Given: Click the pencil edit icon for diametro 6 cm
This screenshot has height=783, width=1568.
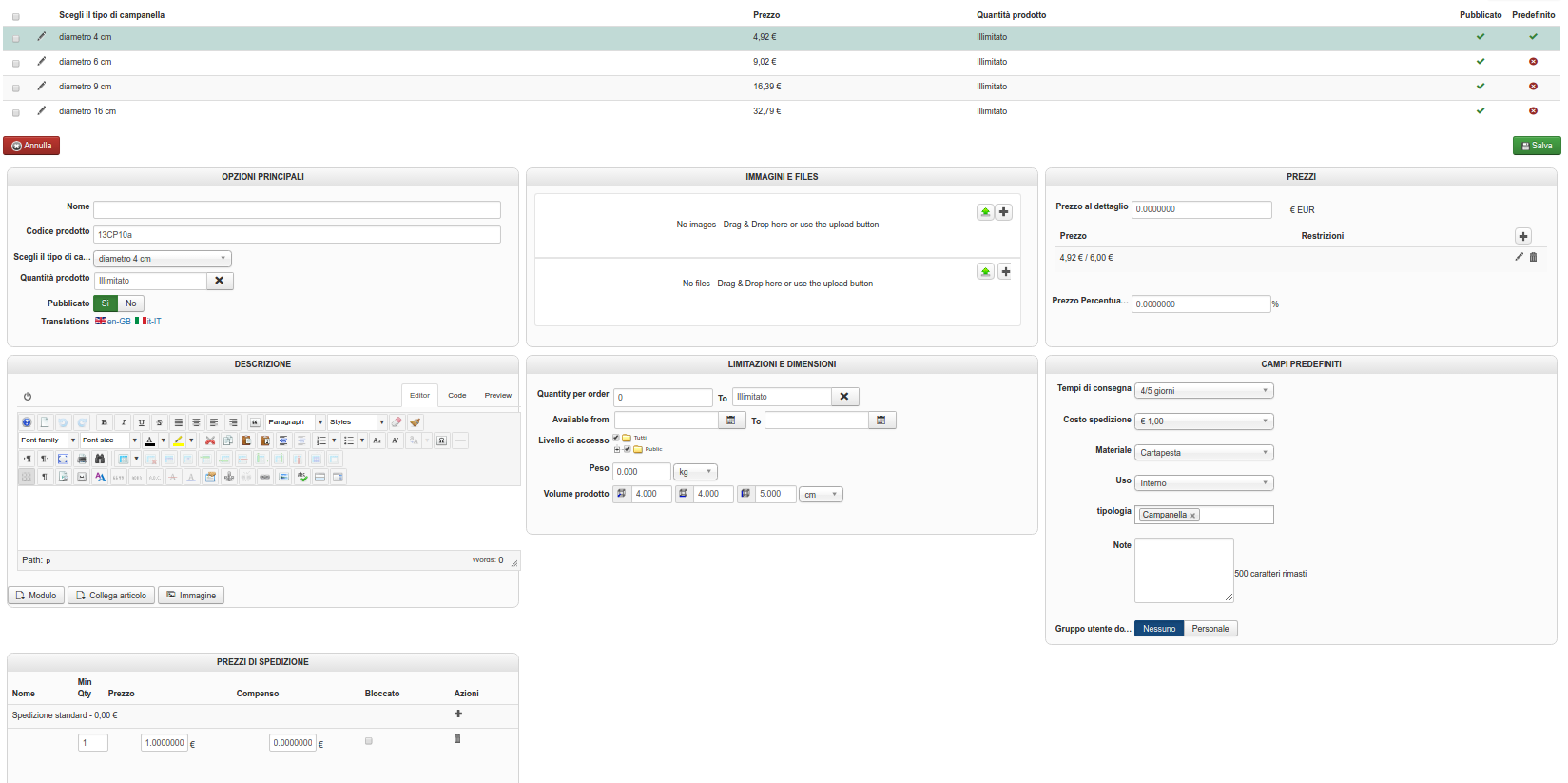Looking at the screenshot, I should click(41, 61).
